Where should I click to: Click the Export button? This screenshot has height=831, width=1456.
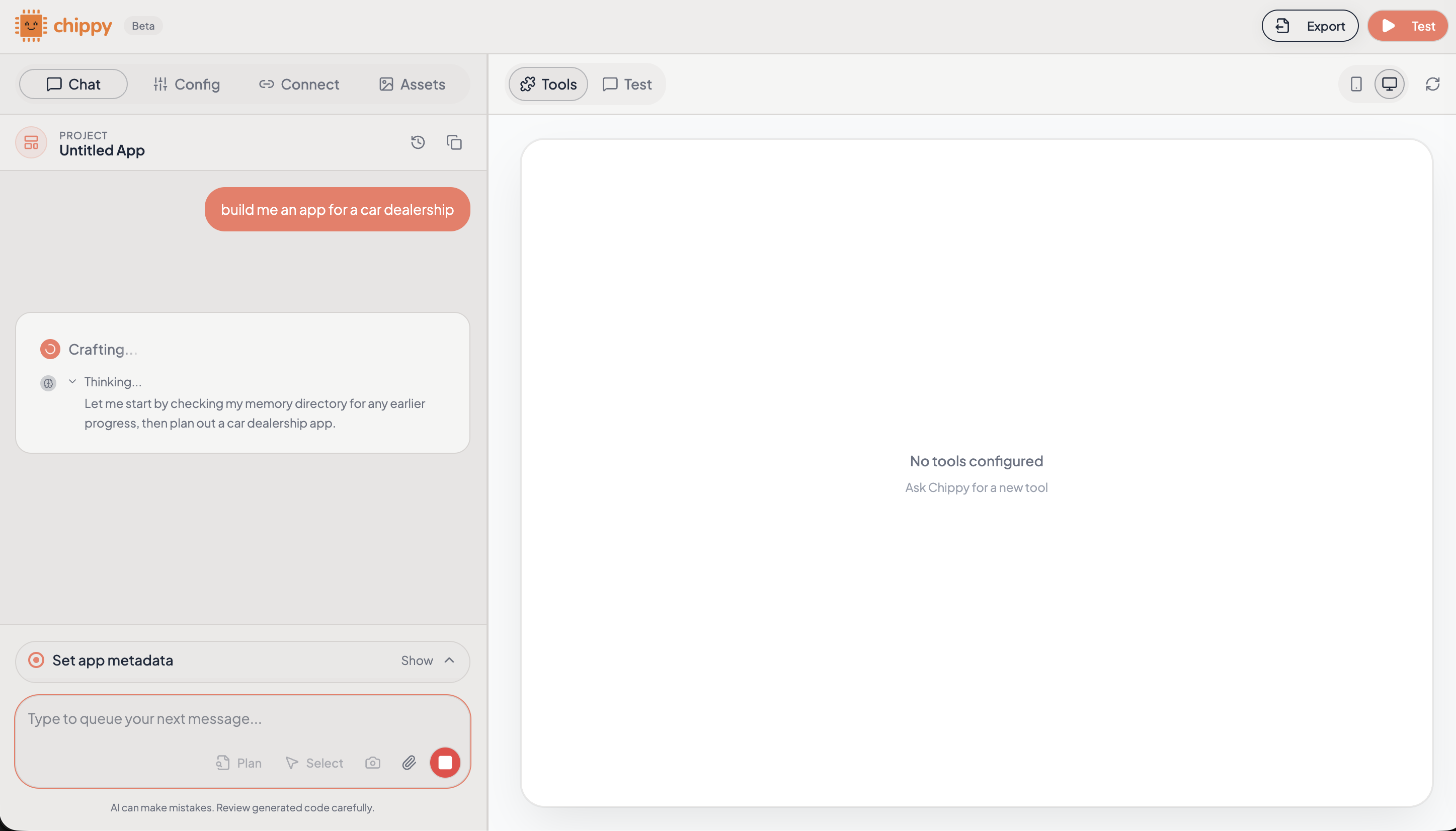click(1310, 26)
